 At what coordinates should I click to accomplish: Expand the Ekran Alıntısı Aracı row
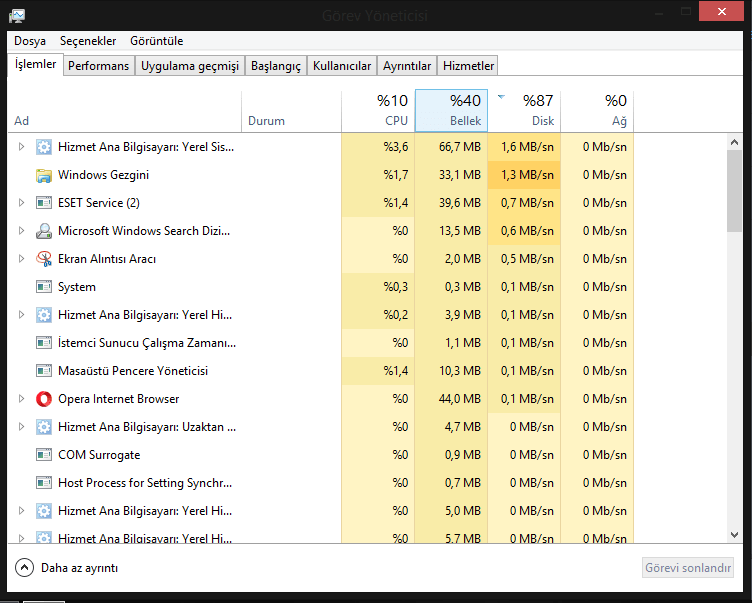[21, 259]
